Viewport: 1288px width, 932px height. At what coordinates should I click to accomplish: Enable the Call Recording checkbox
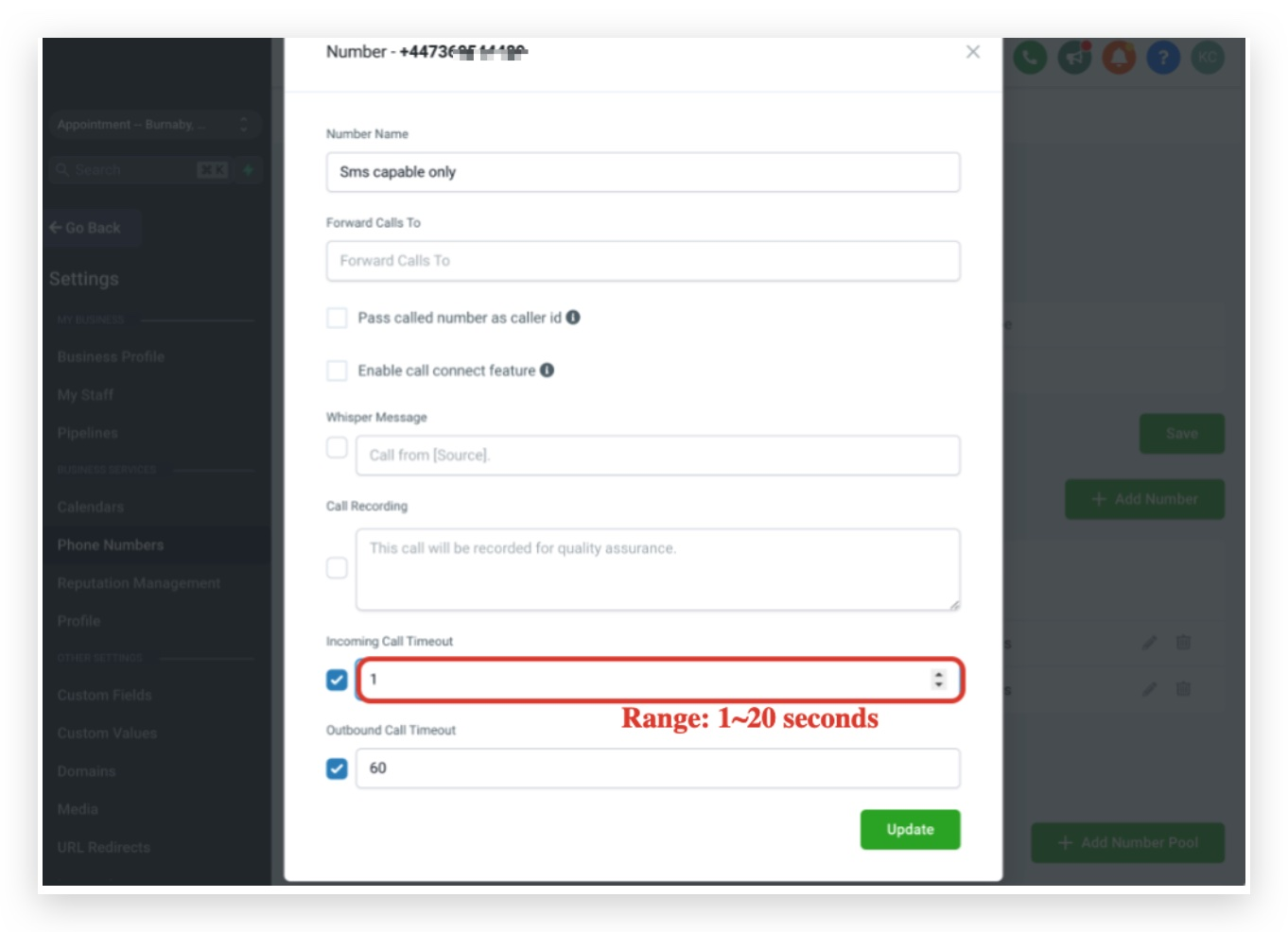coord(337,568)
